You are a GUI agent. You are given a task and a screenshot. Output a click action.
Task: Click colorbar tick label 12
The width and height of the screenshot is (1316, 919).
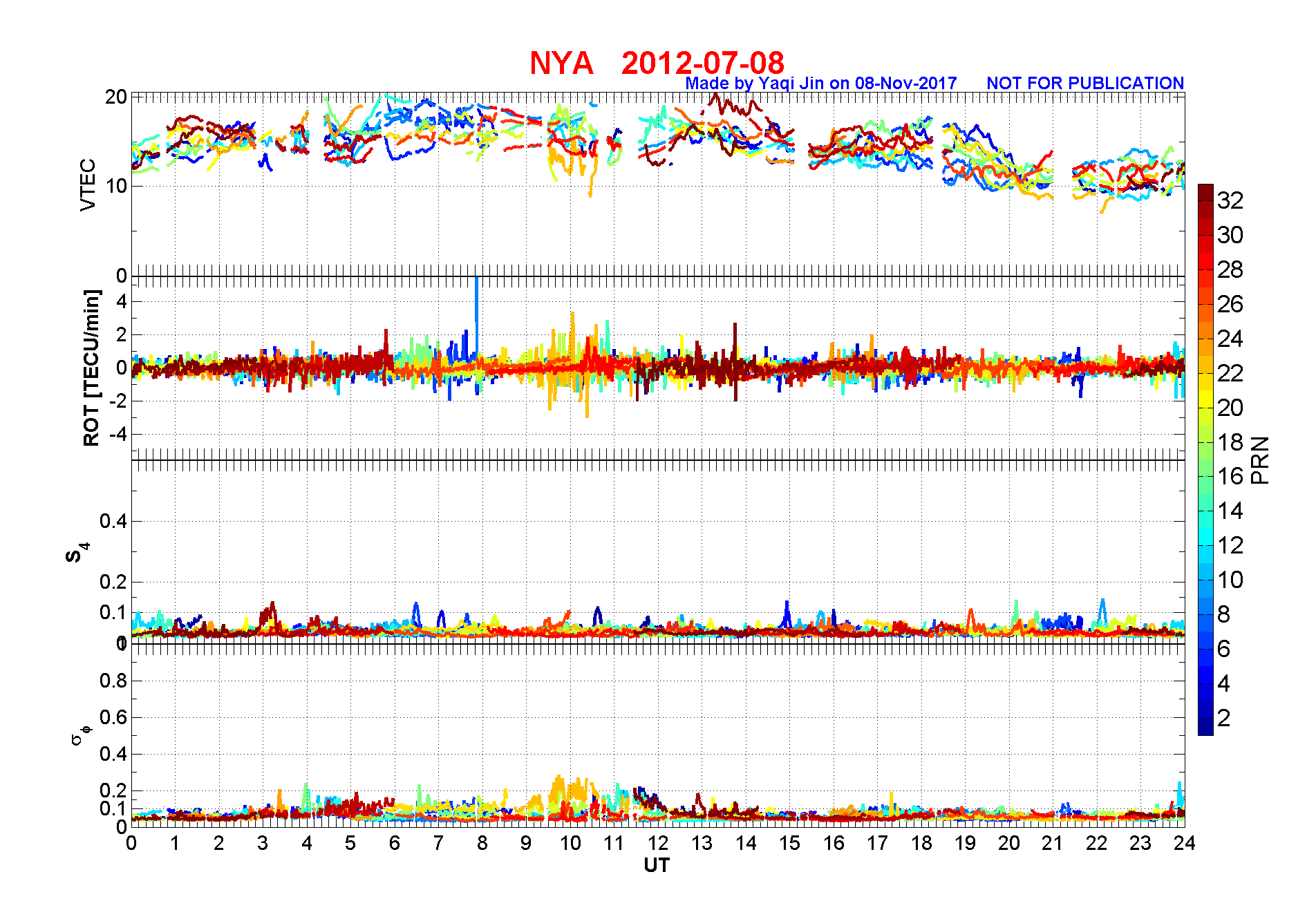[x=1230, y=545]
